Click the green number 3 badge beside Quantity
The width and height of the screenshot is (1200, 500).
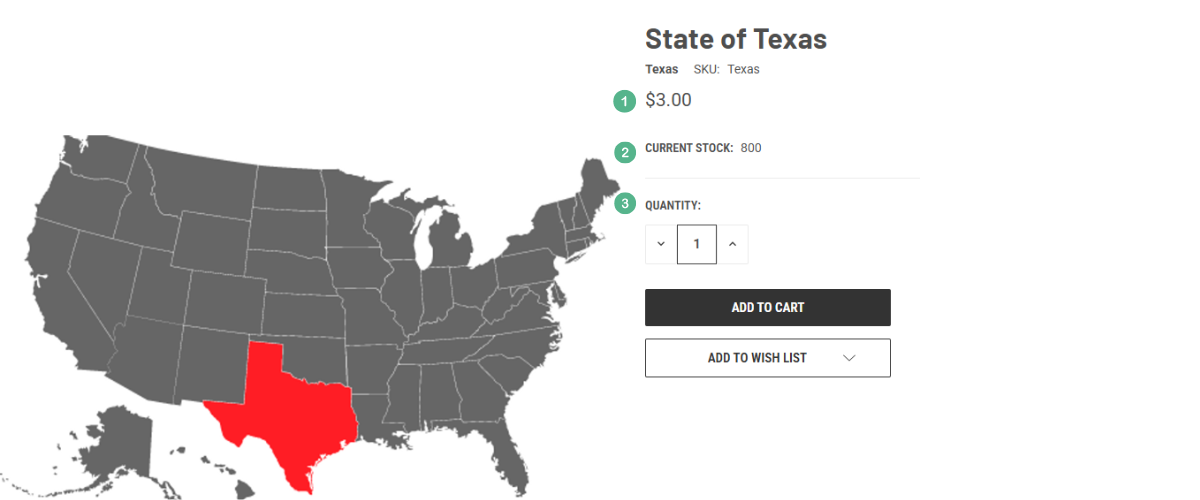[625, 203]
